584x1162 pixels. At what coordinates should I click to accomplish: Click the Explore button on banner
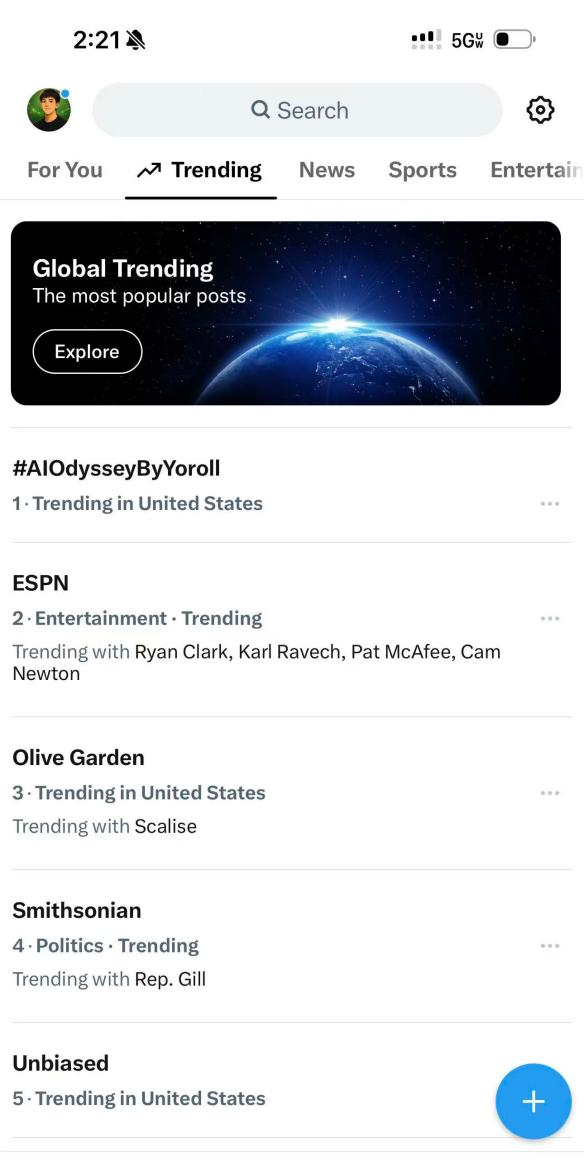click(x=87, y=351)
